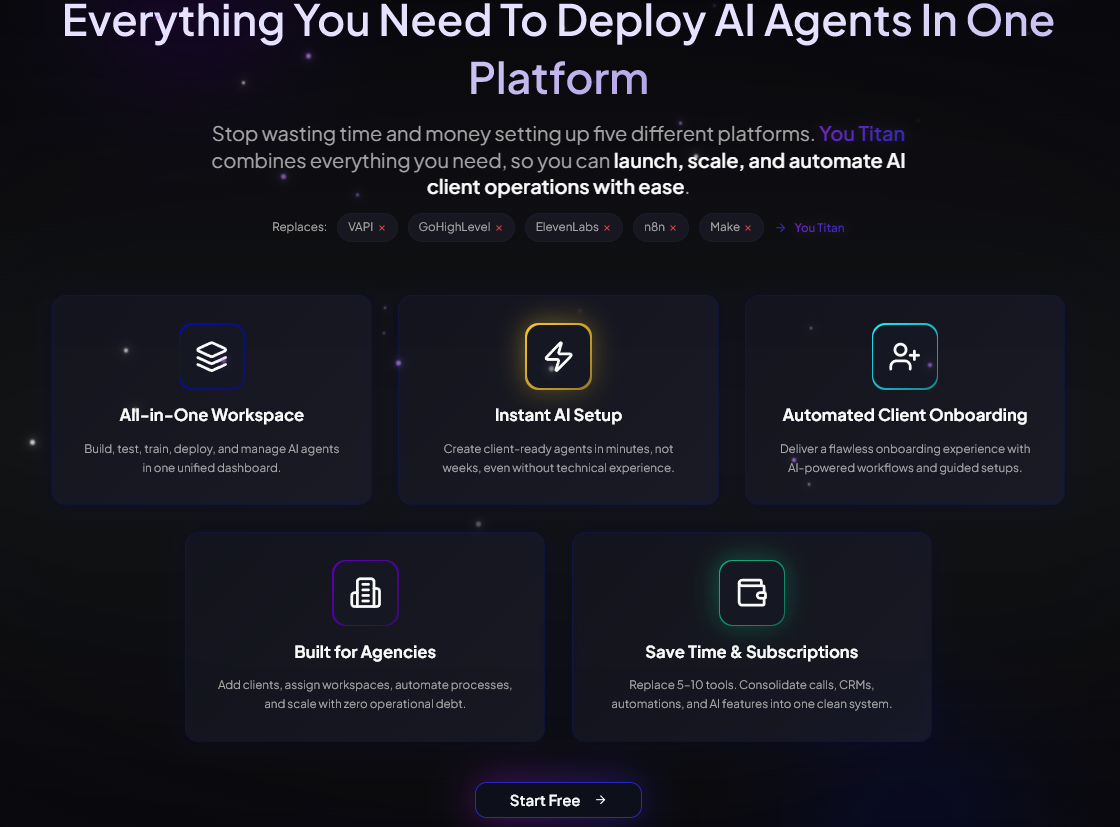1120x827 pixels.
Task: Dismiss the GoHighLevel chip with its ×
Action: pyautogui.click(x=498, y=227)
